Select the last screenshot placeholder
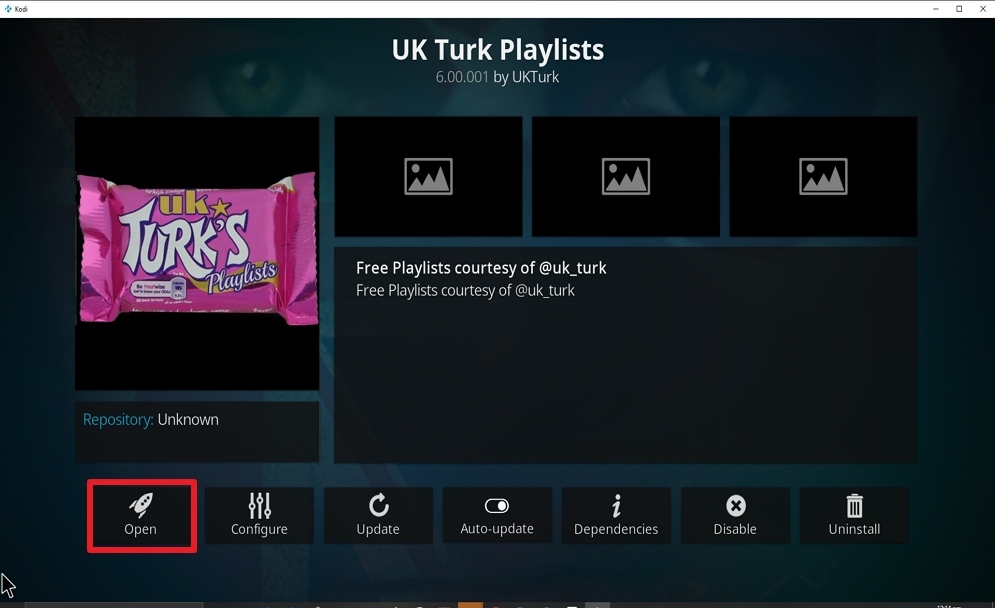995x608 pixels. pos(823,176)
